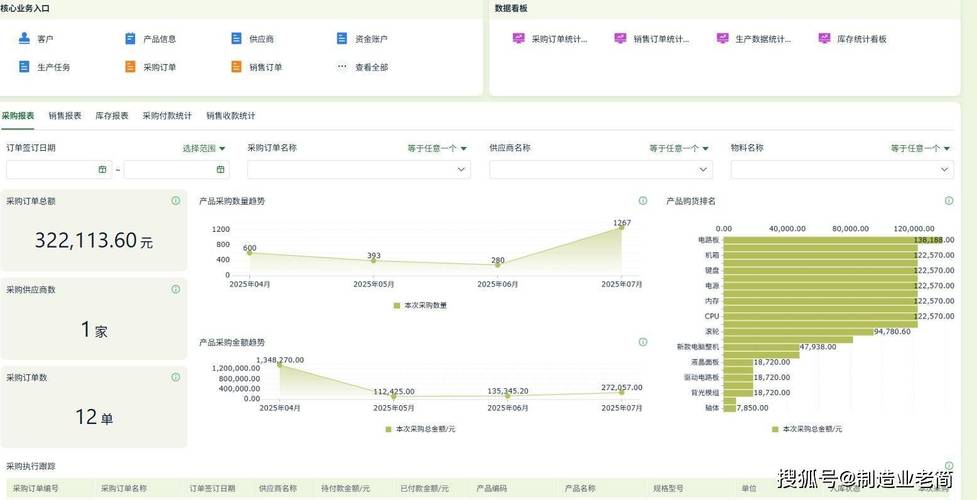This screenshot has width=977, height=500.
Task: Open the 客户 entry icon
Action: (24, 38)
